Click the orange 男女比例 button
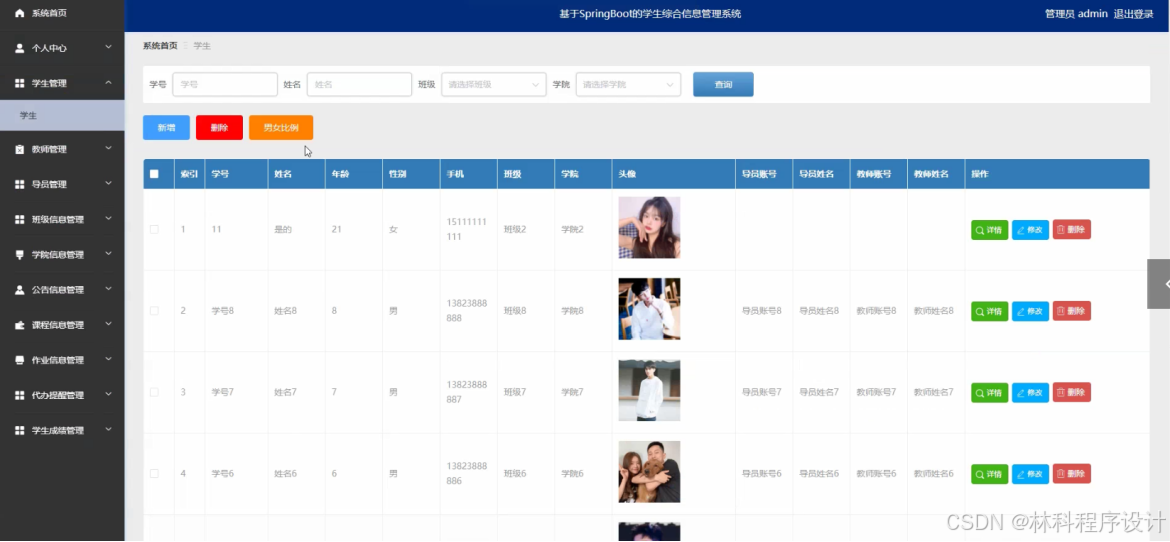This screenshot has height=542, width=1170. (x=281, y=128)
